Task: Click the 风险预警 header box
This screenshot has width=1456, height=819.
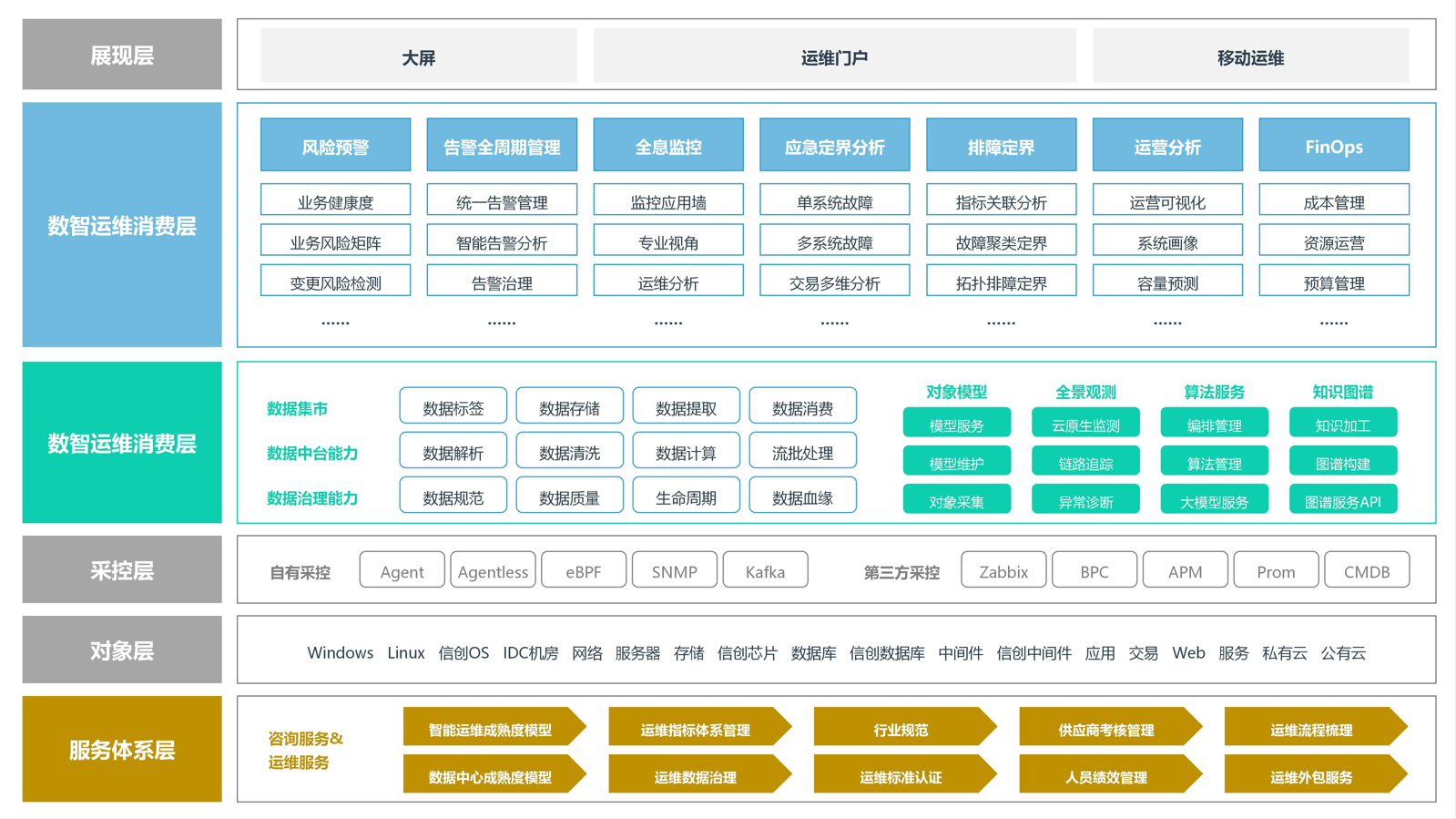Action: (335, 146)
